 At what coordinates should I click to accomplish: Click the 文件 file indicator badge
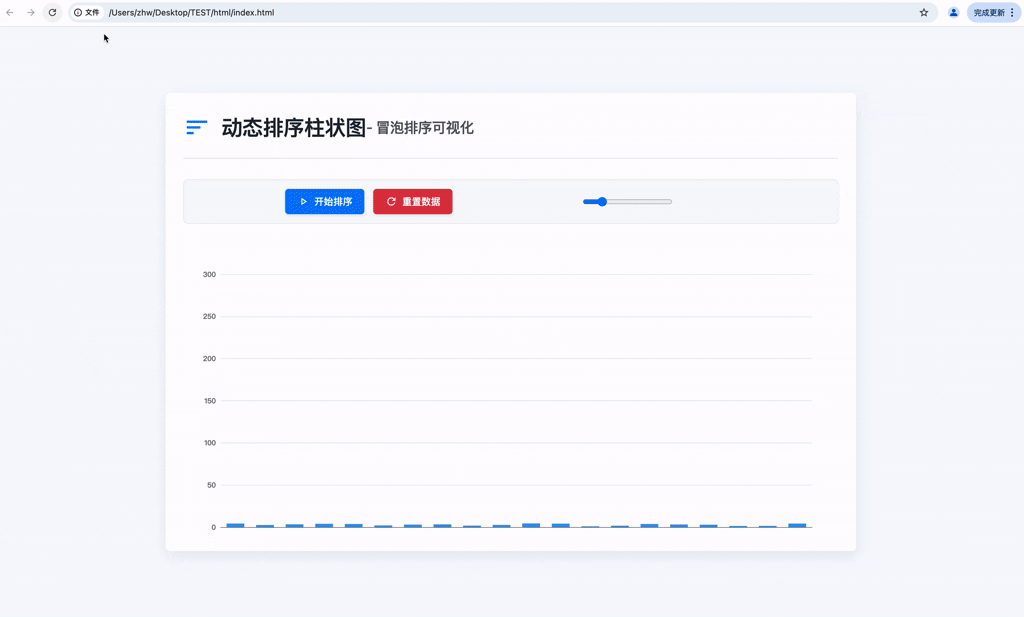pyautogui.click(x=86, y=13)
